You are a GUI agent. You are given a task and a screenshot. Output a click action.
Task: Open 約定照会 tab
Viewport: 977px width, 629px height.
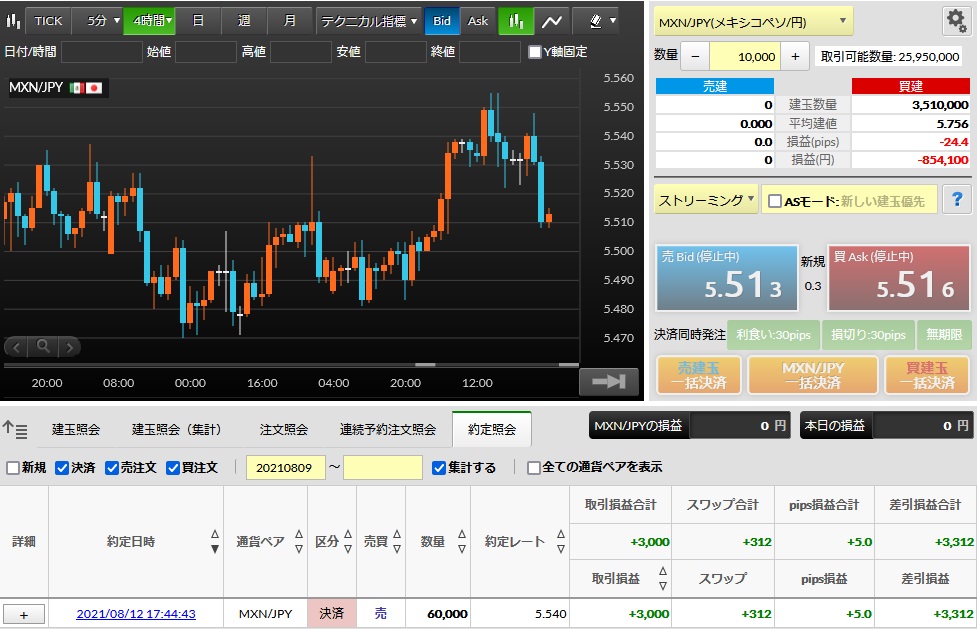[x=492, y=430]
